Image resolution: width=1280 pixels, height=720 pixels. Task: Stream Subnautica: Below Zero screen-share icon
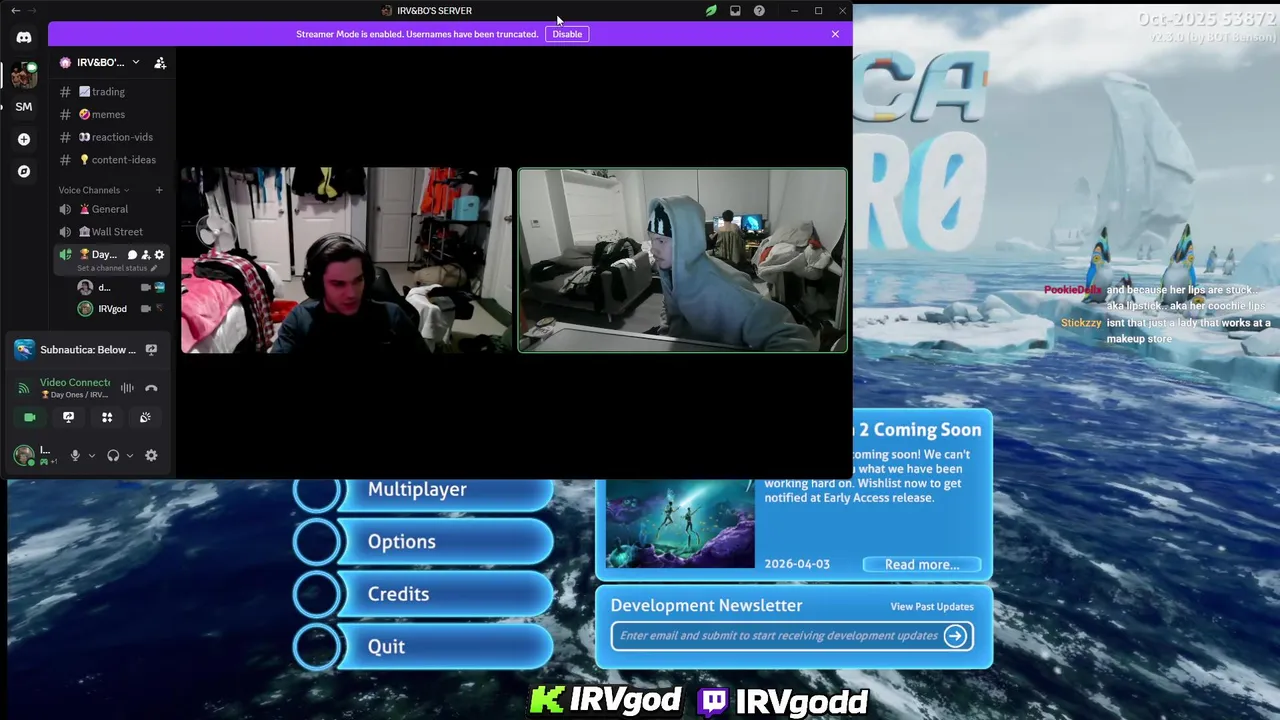tap(151, 350)
